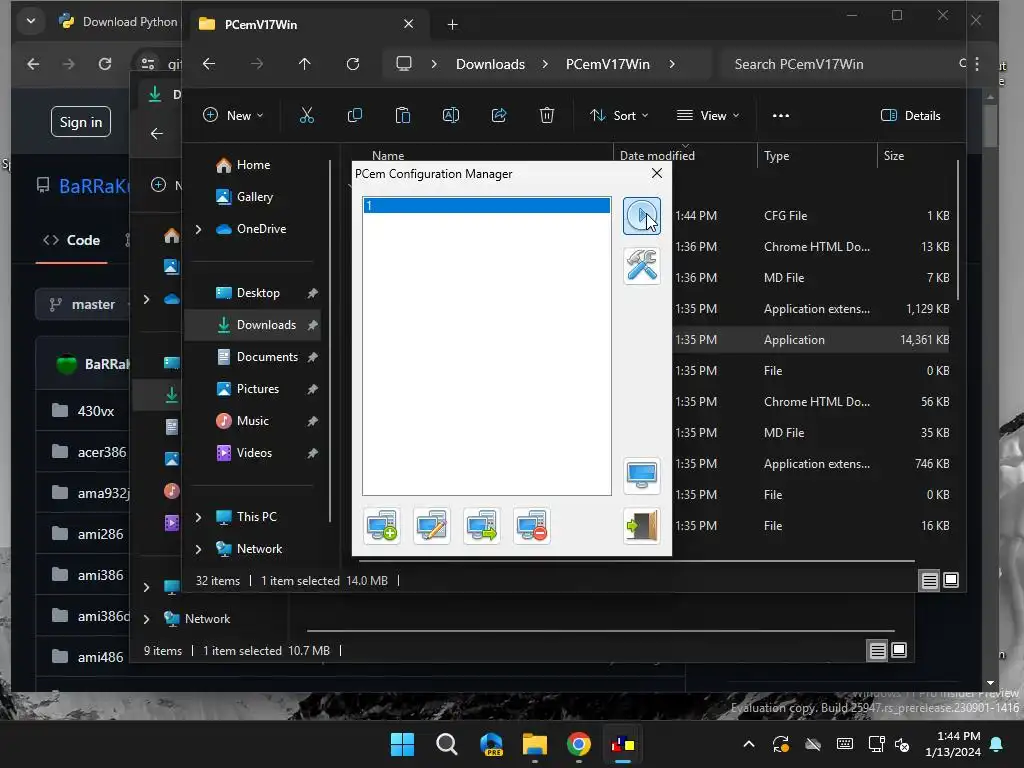This screenshot has width=1024, height=768.
Task: Rename the selected file via toolbar icon
Action: [451, 116]
